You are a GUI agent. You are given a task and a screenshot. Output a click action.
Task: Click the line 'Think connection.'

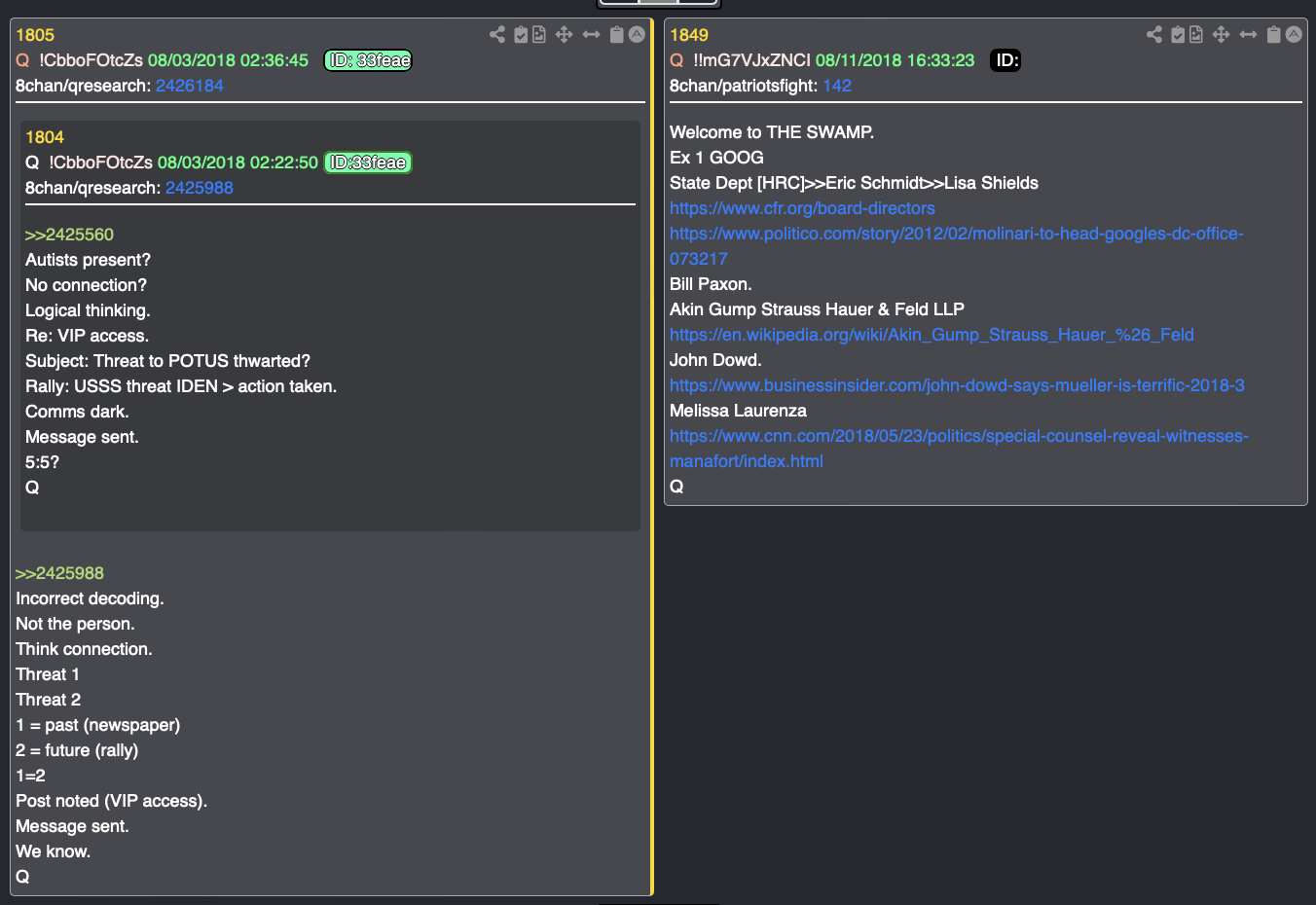tap(84, 649)
